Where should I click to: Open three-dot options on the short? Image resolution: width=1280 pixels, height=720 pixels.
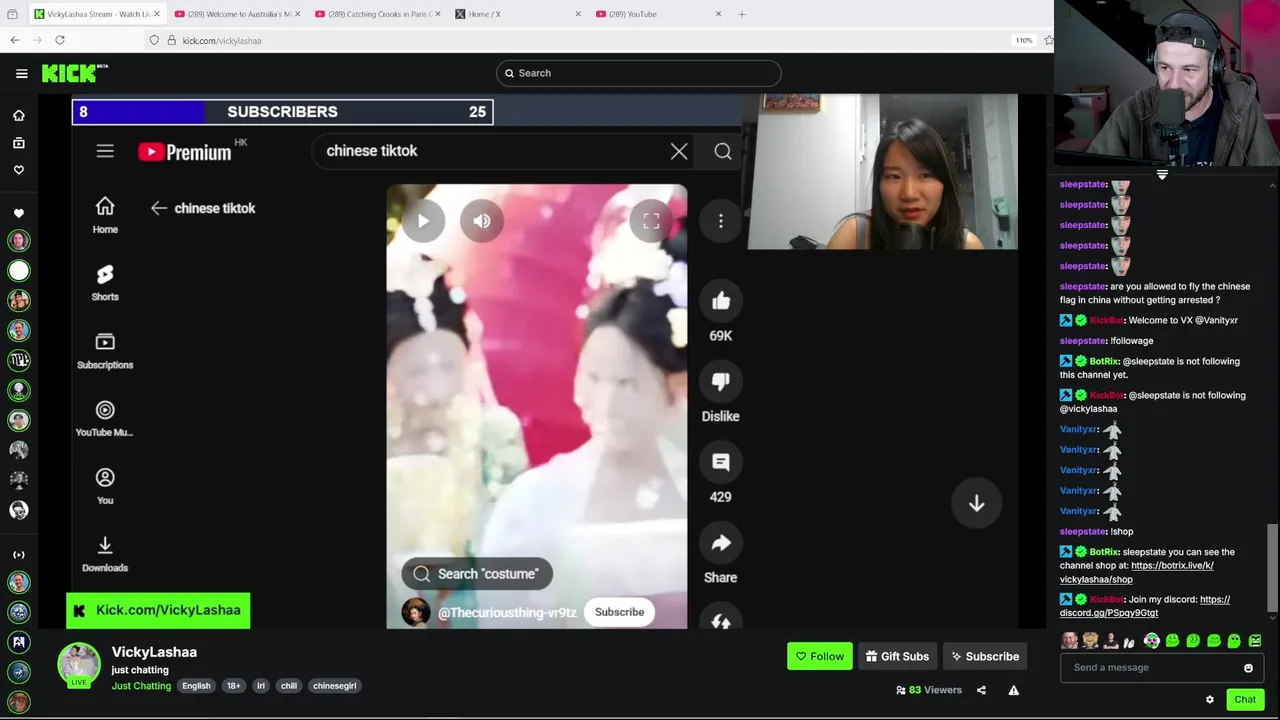[x=721, y=221]
